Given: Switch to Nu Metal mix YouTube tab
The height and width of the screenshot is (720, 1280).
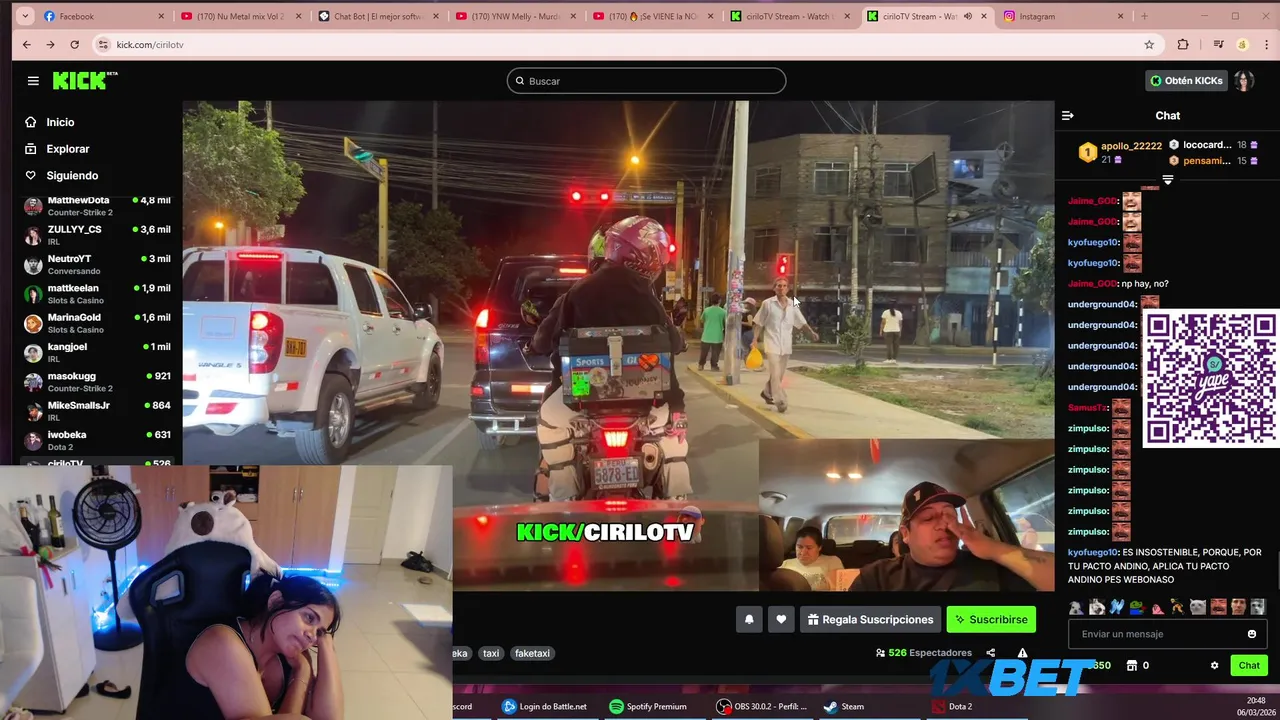Looking at the screenshot, I should (x=240, y=16).
